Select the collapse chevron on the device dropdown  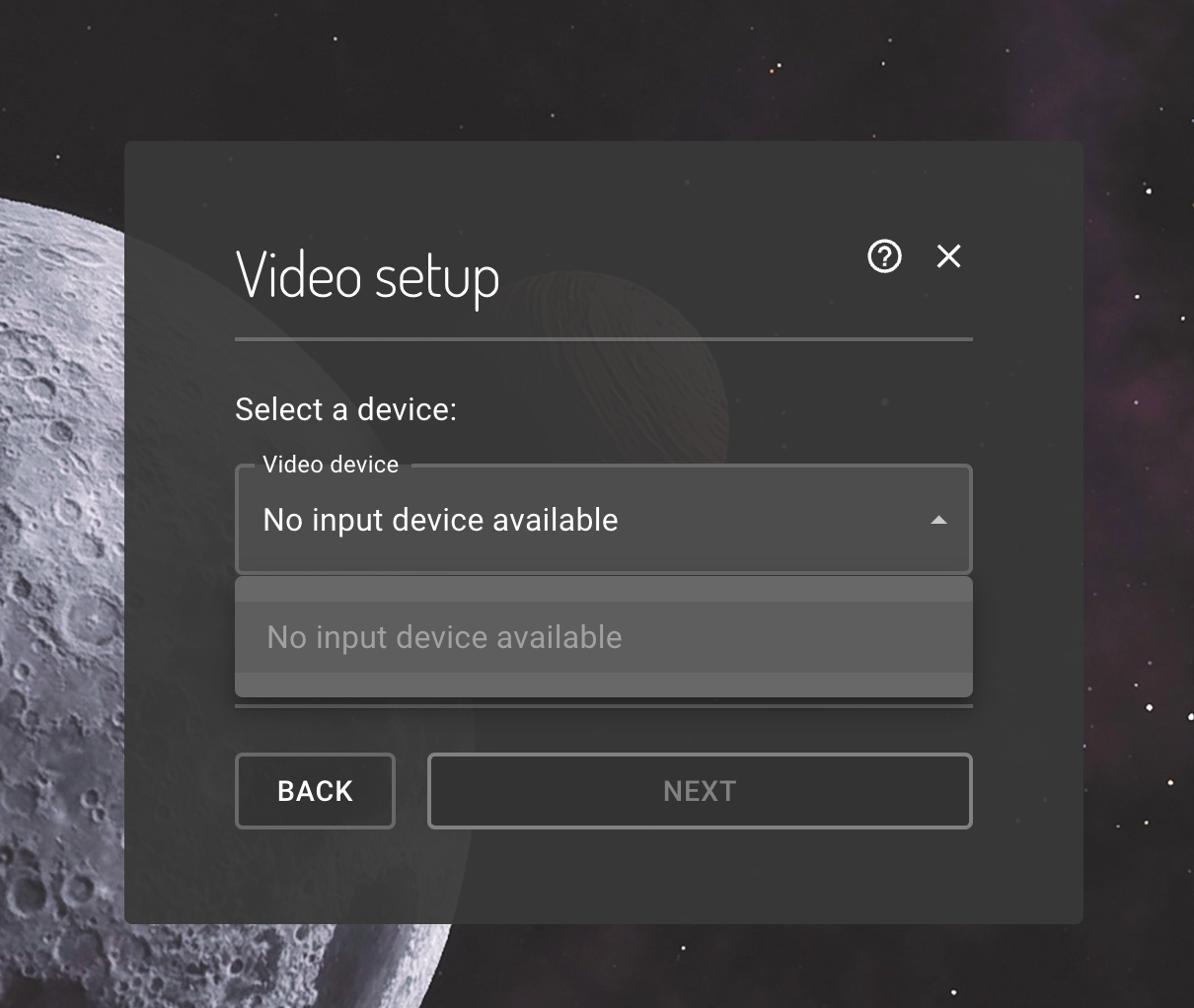tap(938, 520)
